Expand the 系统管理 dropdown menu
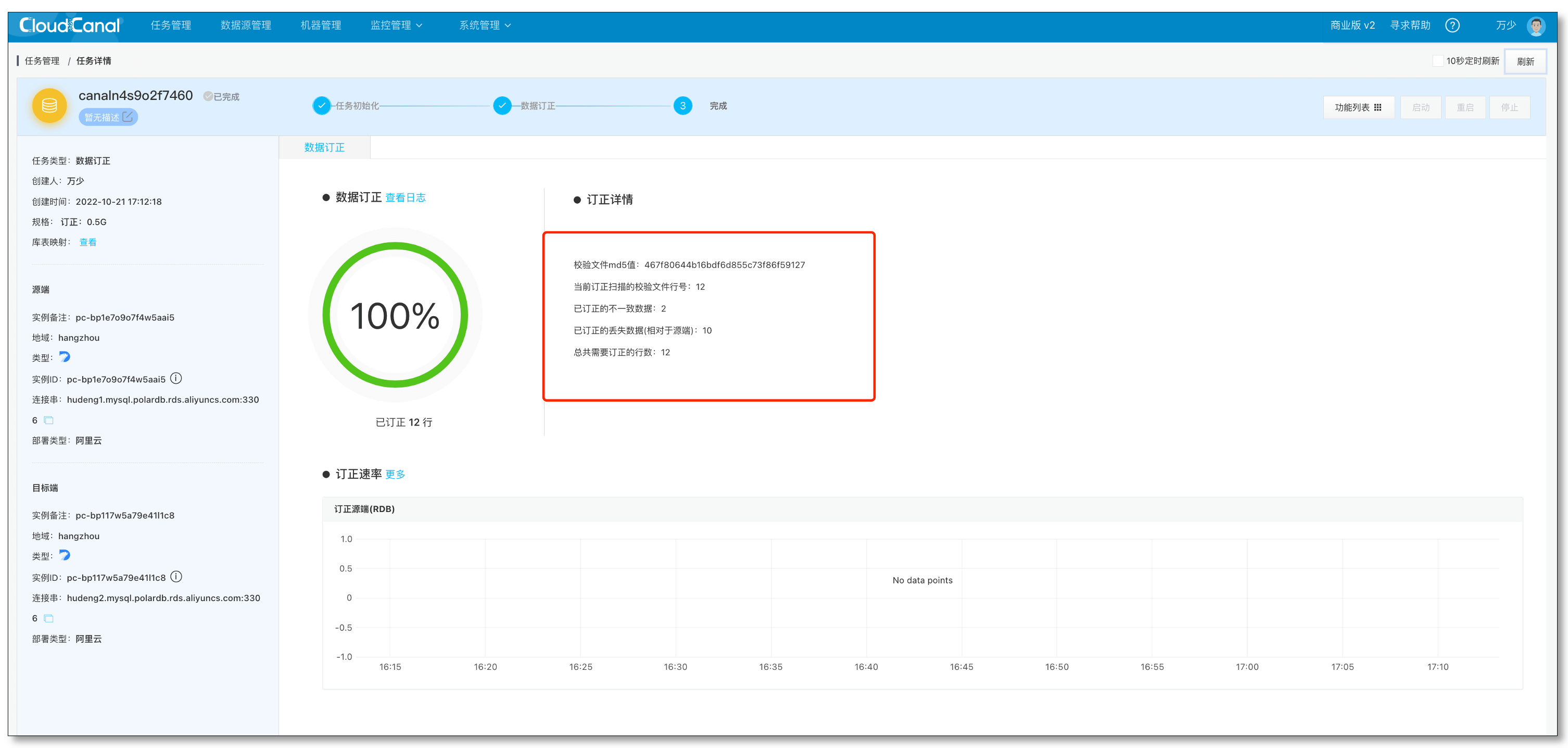Image resolution: width=1568 pixels, height=748 pixels. click(485, 25)
